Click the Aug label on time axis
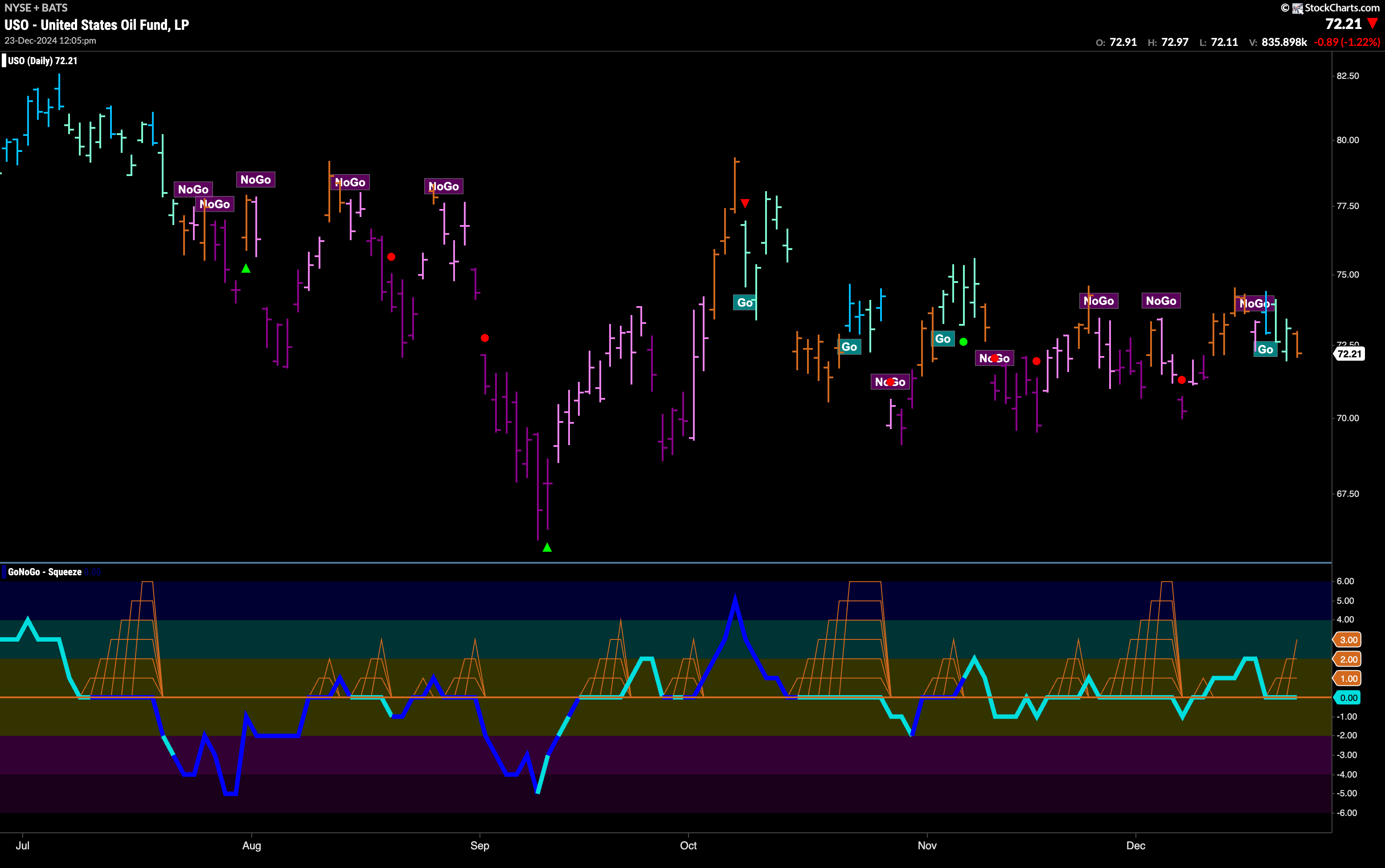 tap(251, 846)
